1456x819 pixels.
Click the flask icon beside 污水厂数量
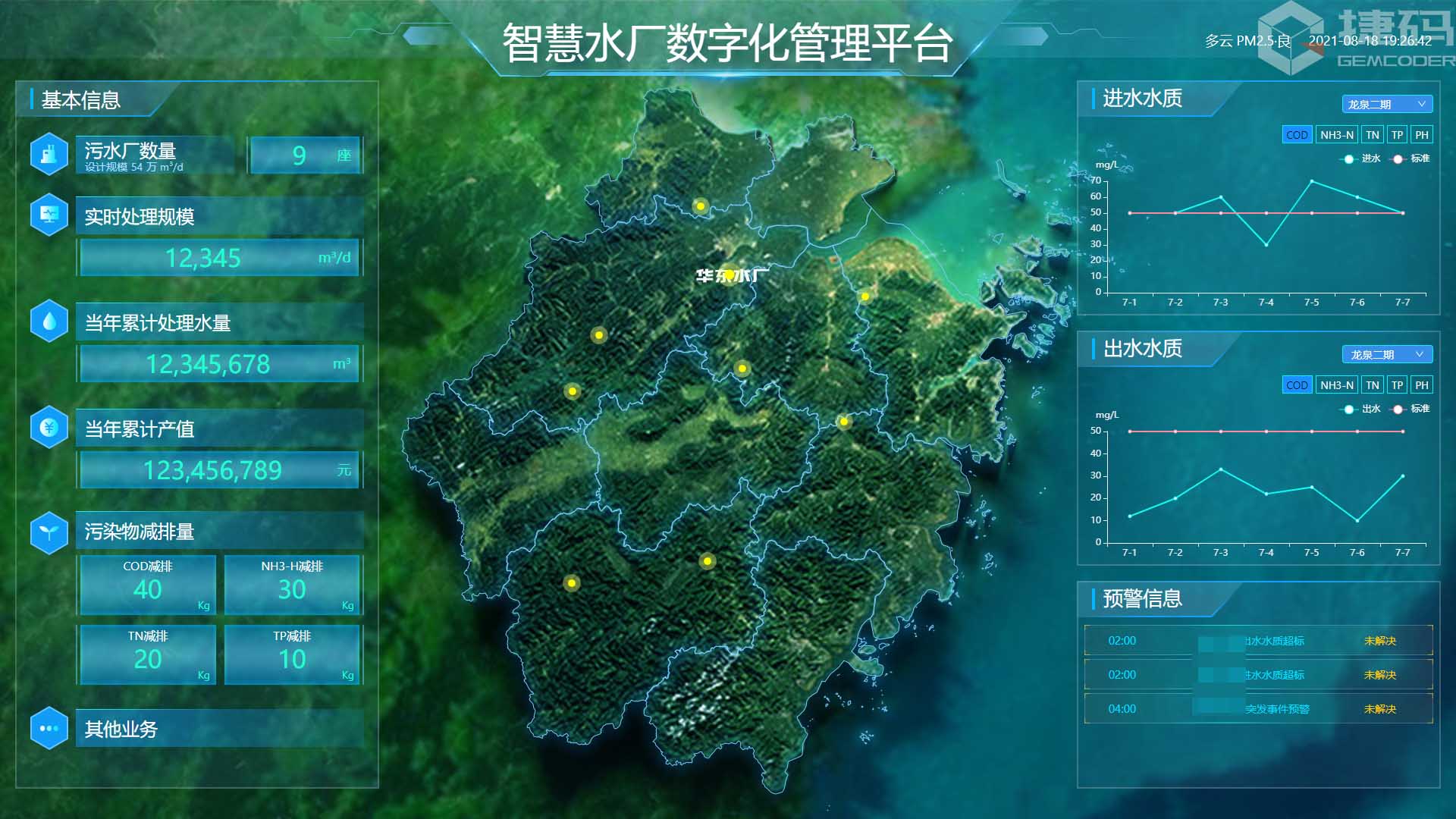coord(49,155)
